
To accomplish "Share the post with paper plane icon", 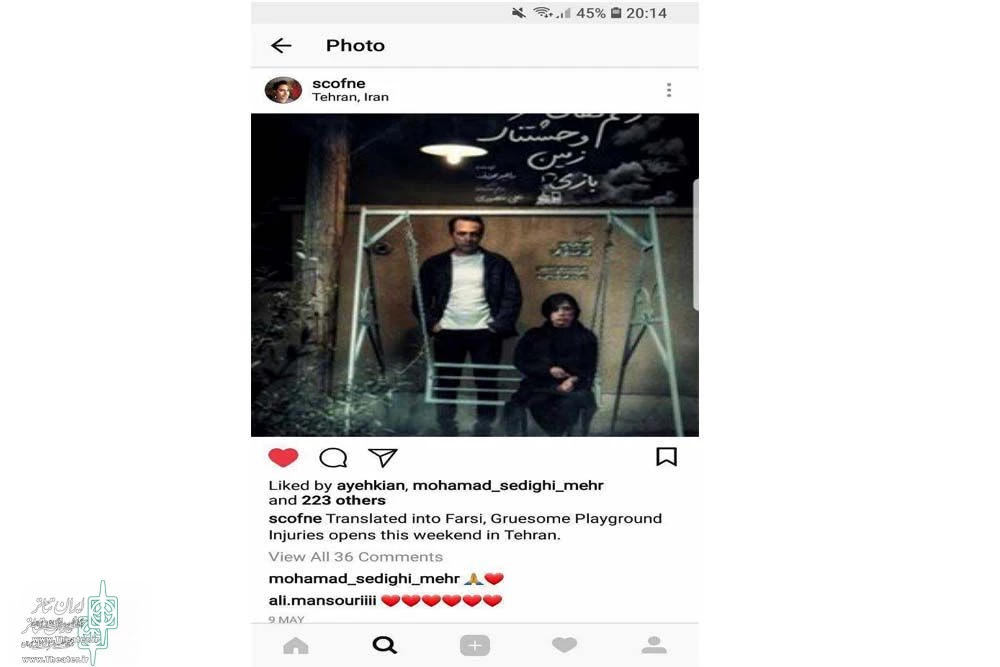I will tap(383, 457).
